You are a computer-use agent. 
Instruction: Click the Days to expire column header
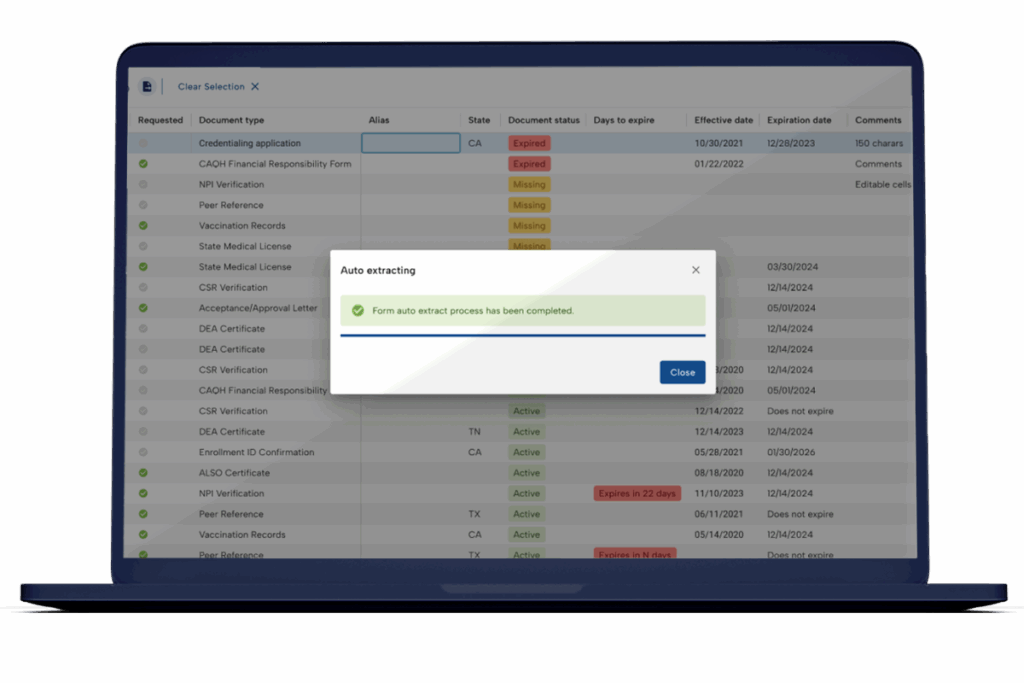pos(624,120)
